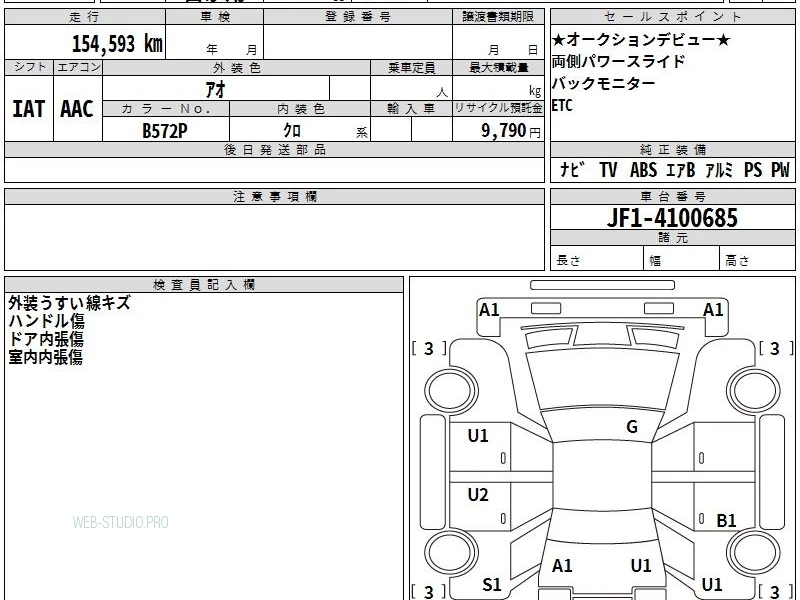800x600 pixels.
Task: Select the 諸元 header
Action: (672, 238)
